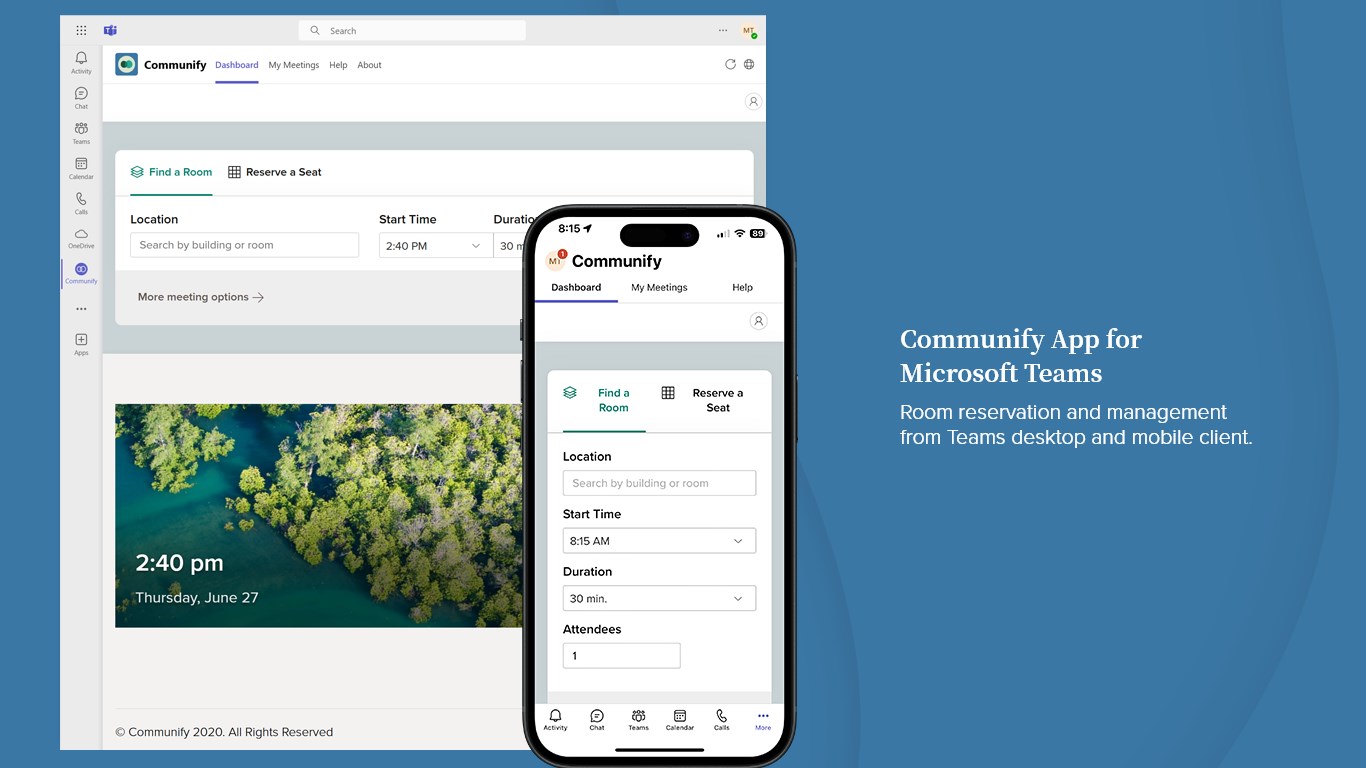The height and width of the screenshot is (768, 1366).
Task: Open OneDrive in the desktop sidebar
Action: [81, 238]
